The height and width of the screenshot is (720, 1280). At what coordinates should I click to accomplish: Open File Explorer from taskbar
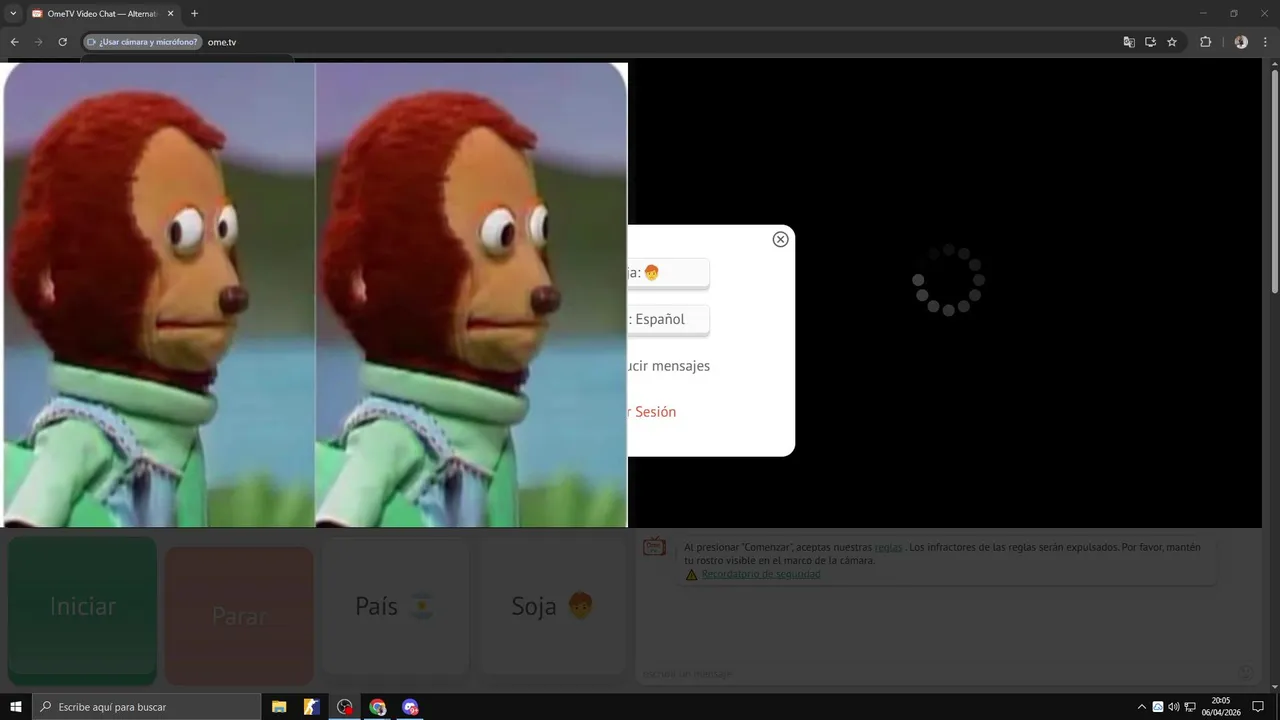[x=279, y=707]
